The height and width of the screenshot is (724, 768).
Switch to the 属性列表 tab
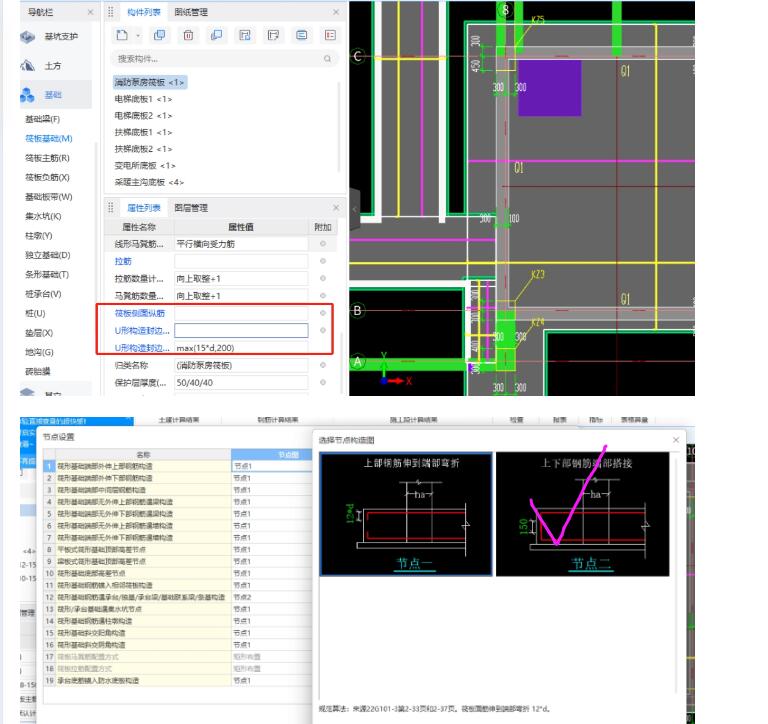tap(144, 208)
